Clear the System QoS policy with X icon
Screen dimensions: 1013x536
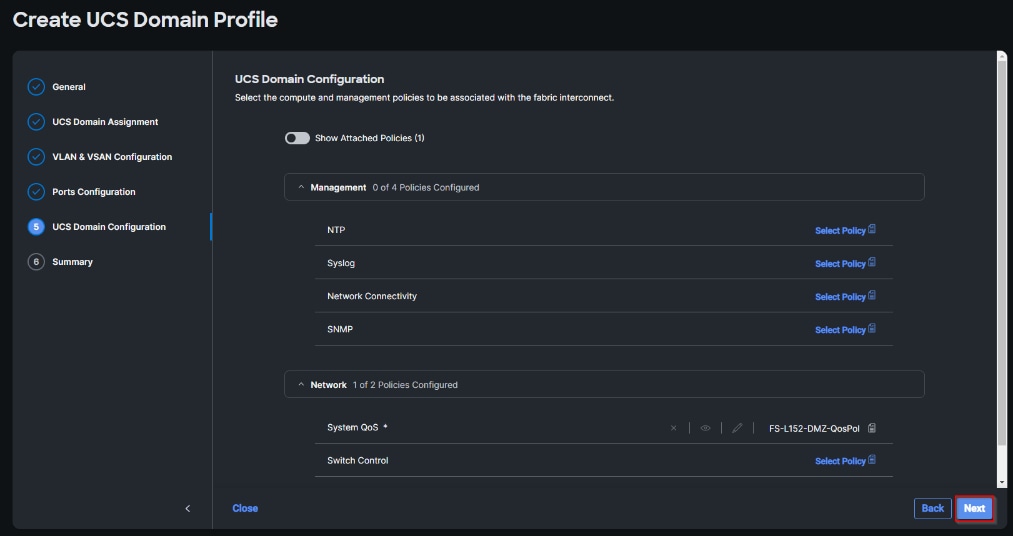[673, 428]
